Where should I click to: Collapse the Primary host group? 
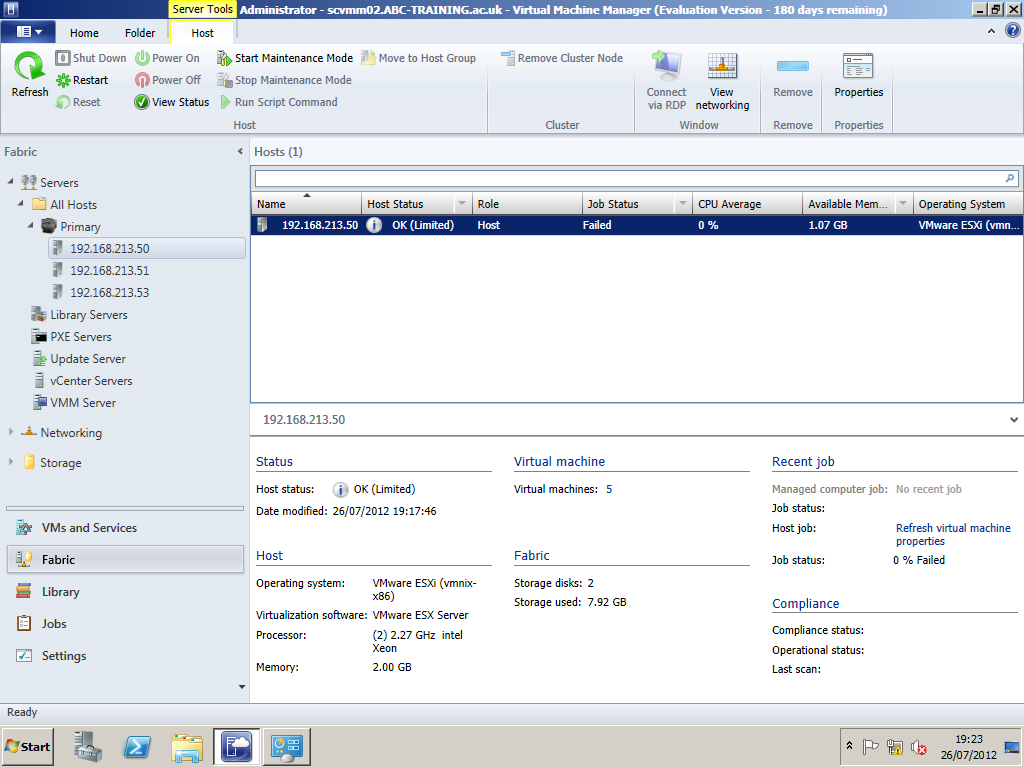[31, 225]
